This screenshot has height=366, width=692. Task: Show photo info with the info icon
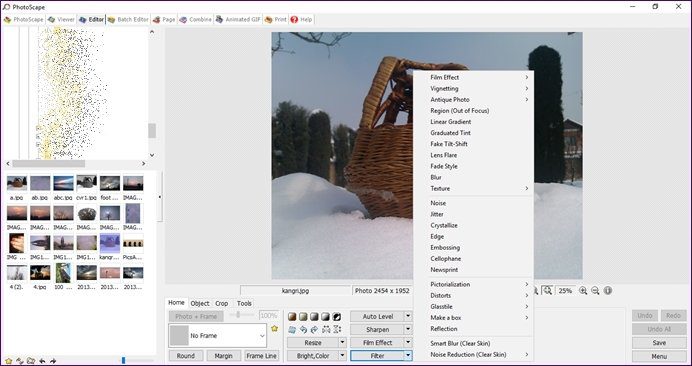pos(608,291)
